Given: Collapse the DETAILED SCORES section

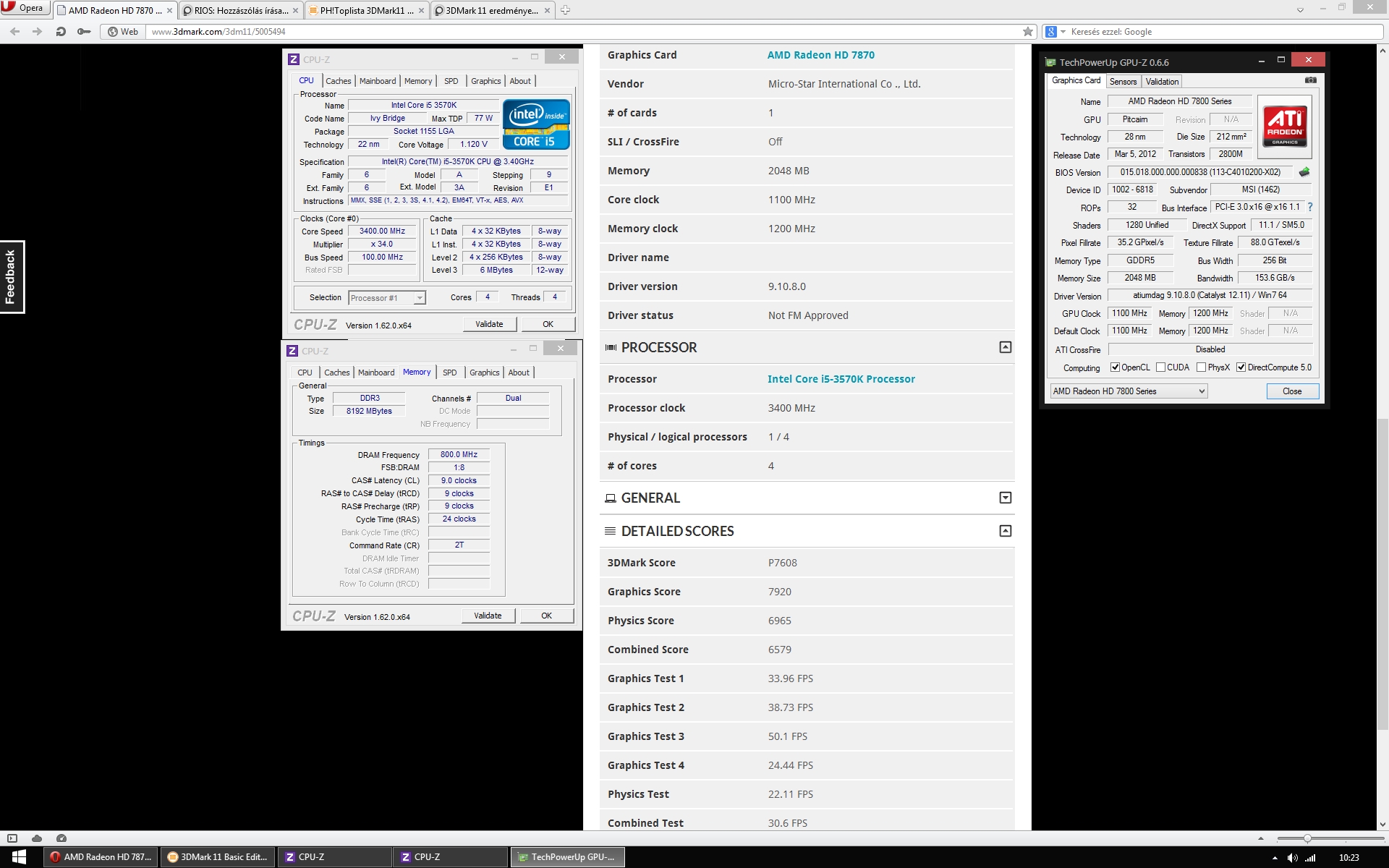Looking at the screenshot, I should 1005,531.
